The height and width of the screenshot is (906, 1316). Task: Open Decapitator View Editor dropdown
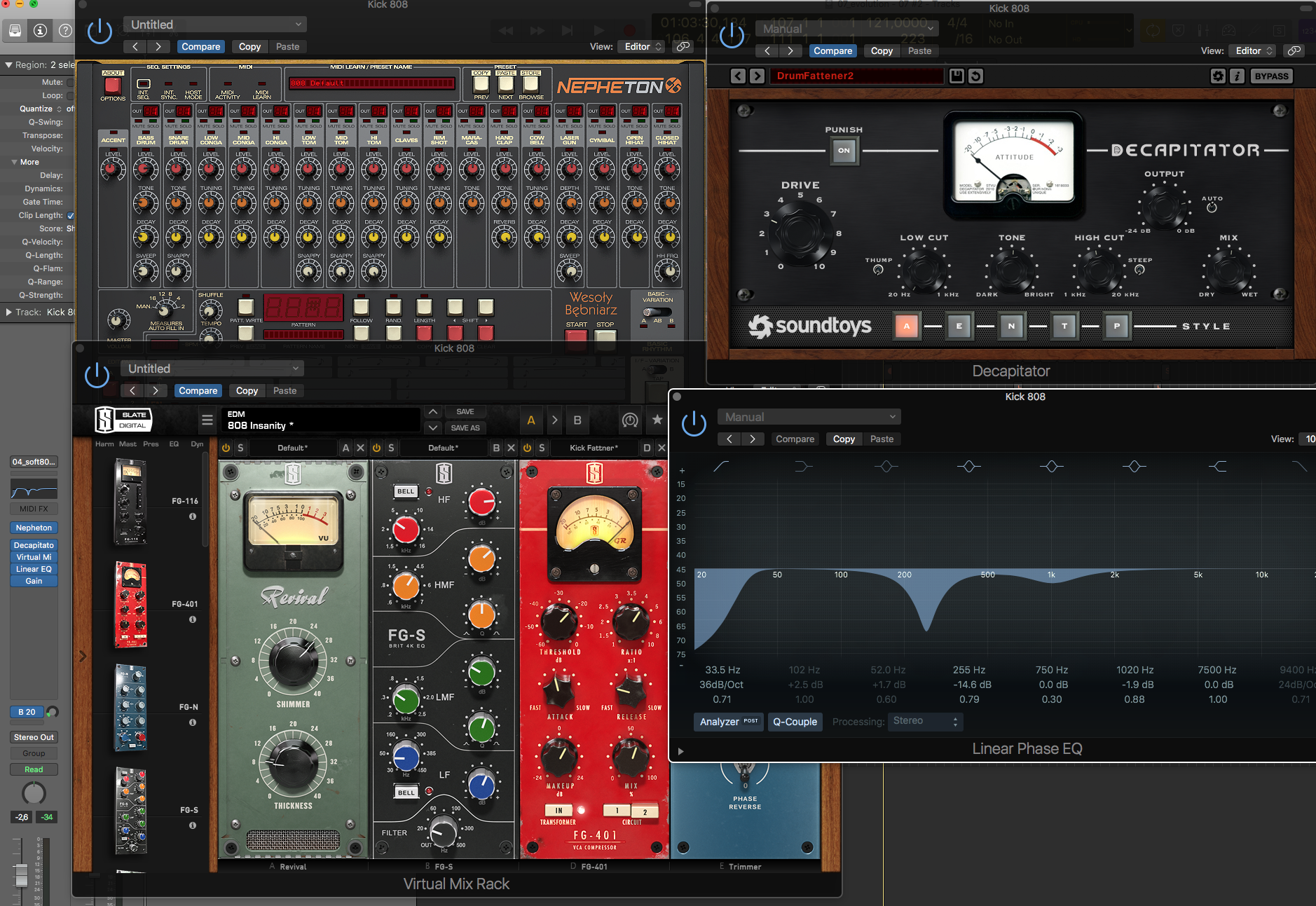tap(1252, 50)
